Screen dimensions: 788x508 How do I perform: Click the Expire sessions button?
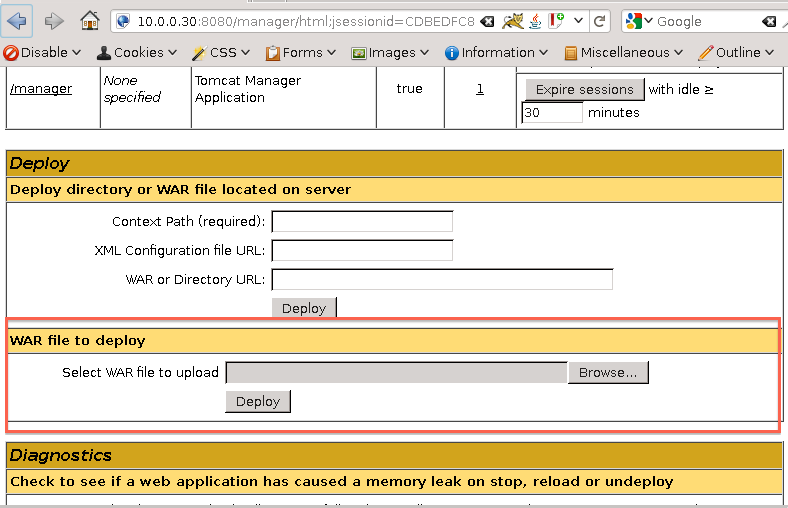click(585, 89)
